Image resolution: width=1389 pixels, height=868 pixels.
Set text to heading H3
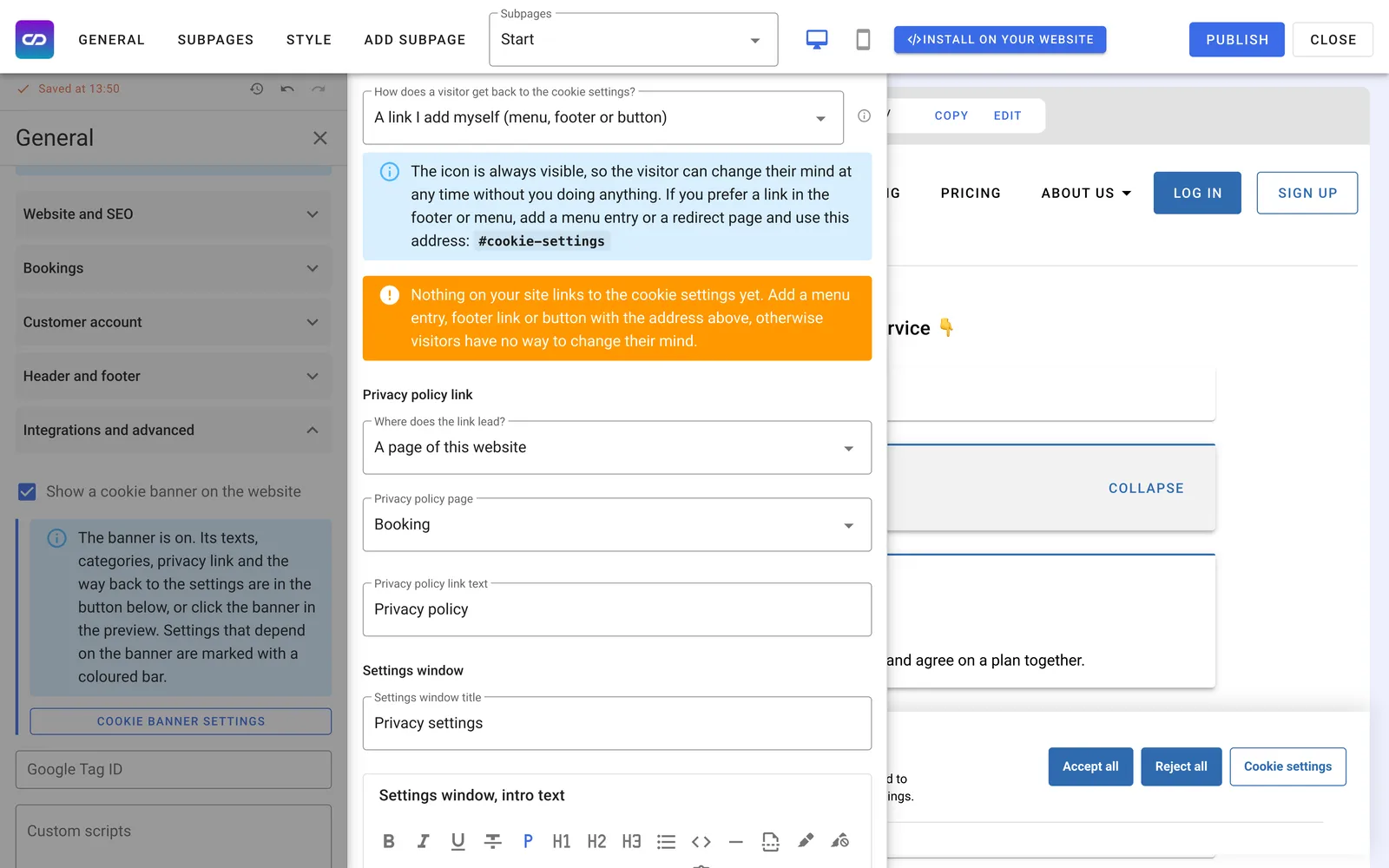[631, 841]
